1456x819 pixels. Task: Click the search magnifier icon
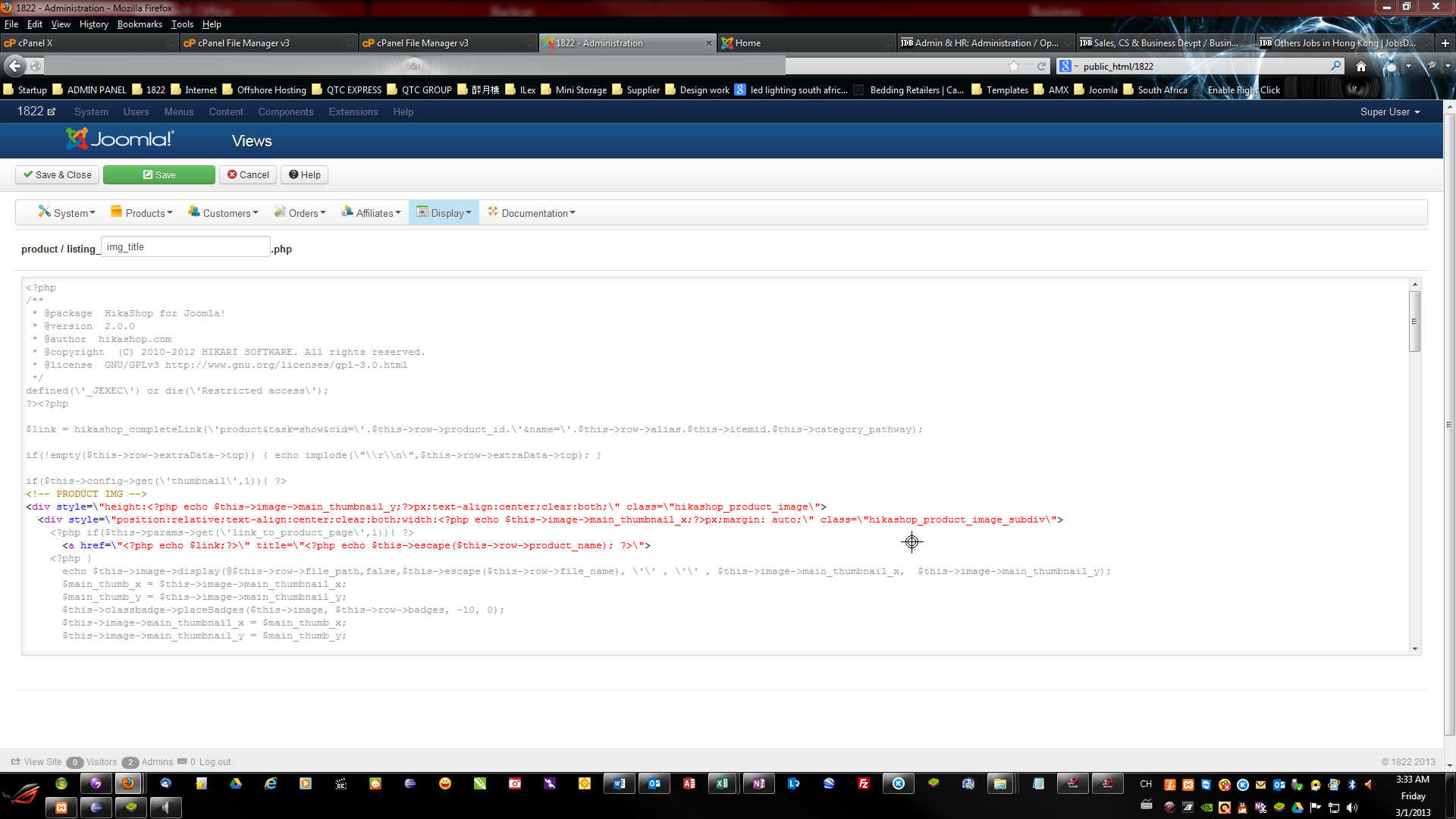point(1335,67)
